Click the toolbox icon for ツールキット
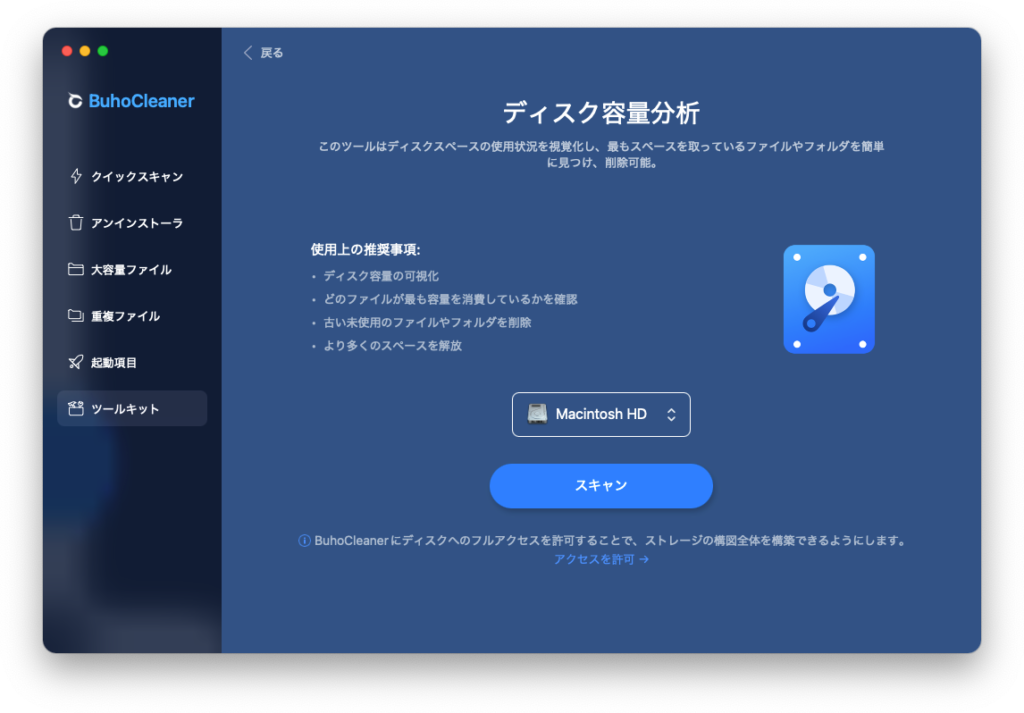 tap(76, 409)
